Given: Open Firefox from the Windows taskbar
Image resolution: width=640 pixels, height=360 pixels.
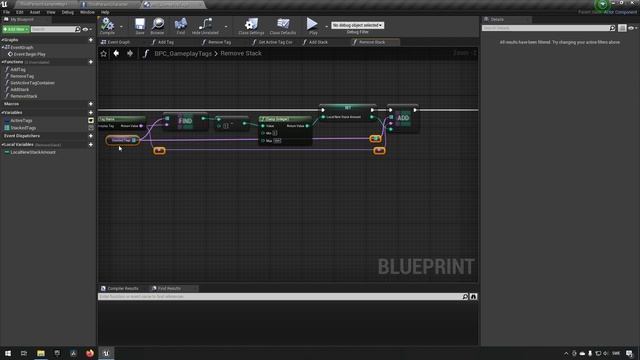Looking at the screenshot, I should tap(90, 353).
